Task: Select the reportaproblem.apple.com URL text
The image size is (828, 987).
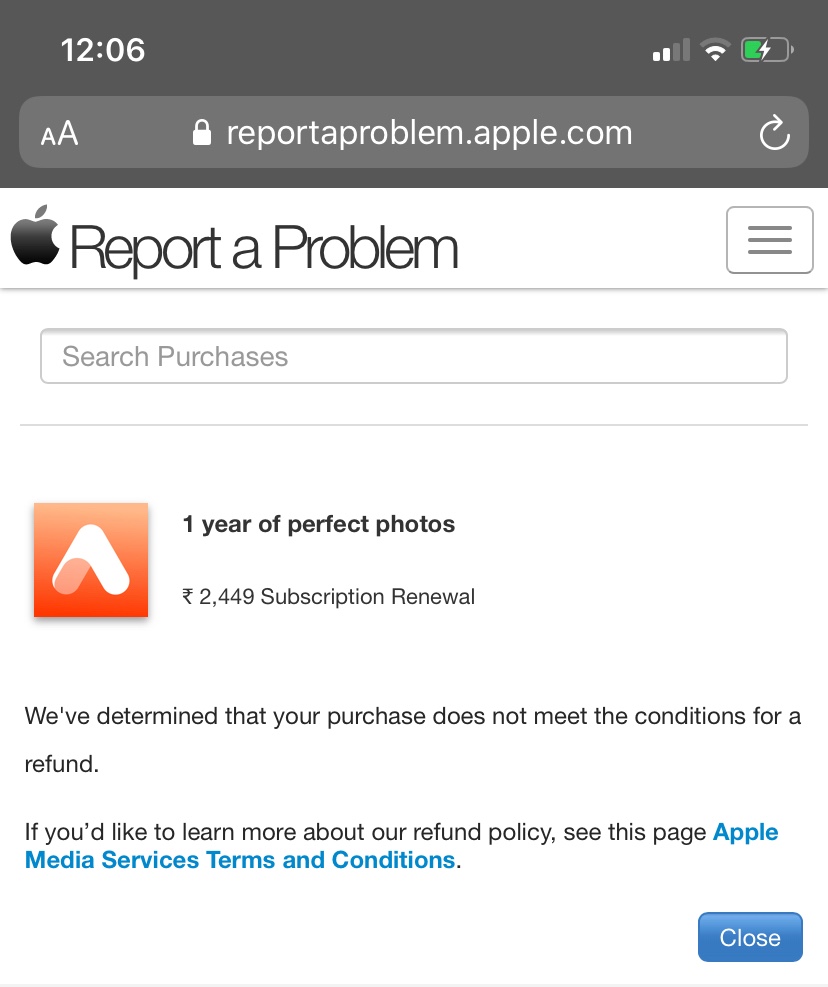Action: [429, 133]
